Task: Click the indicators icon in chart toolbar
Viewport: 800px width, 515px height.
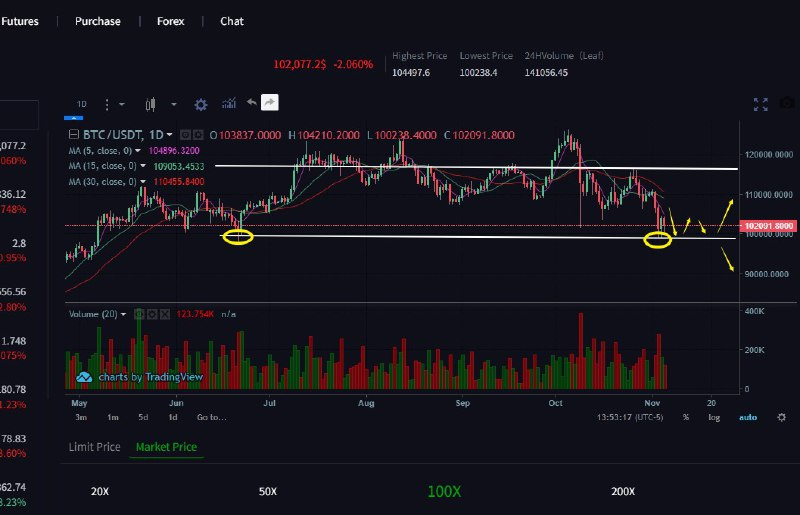Action: coord(227,103)
